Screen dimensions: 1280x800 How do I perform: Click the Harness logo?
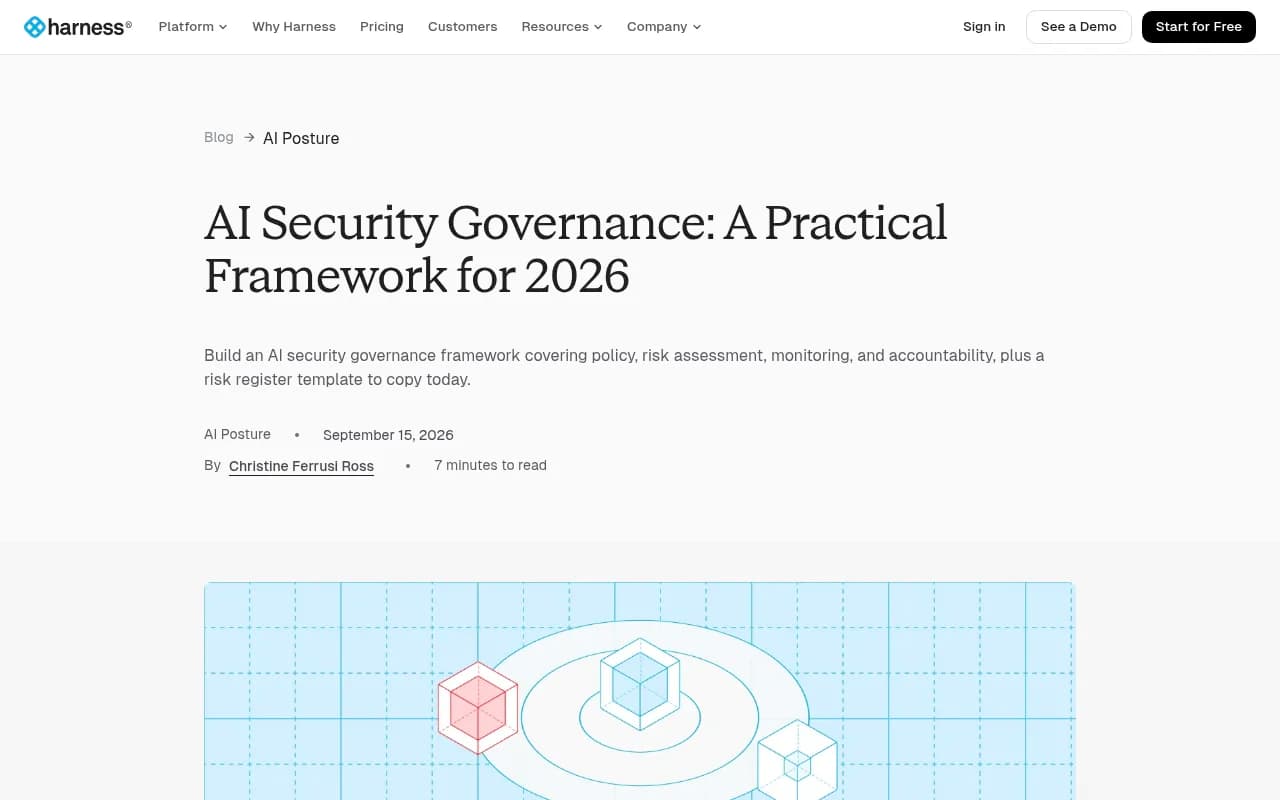tap(78, 27)
